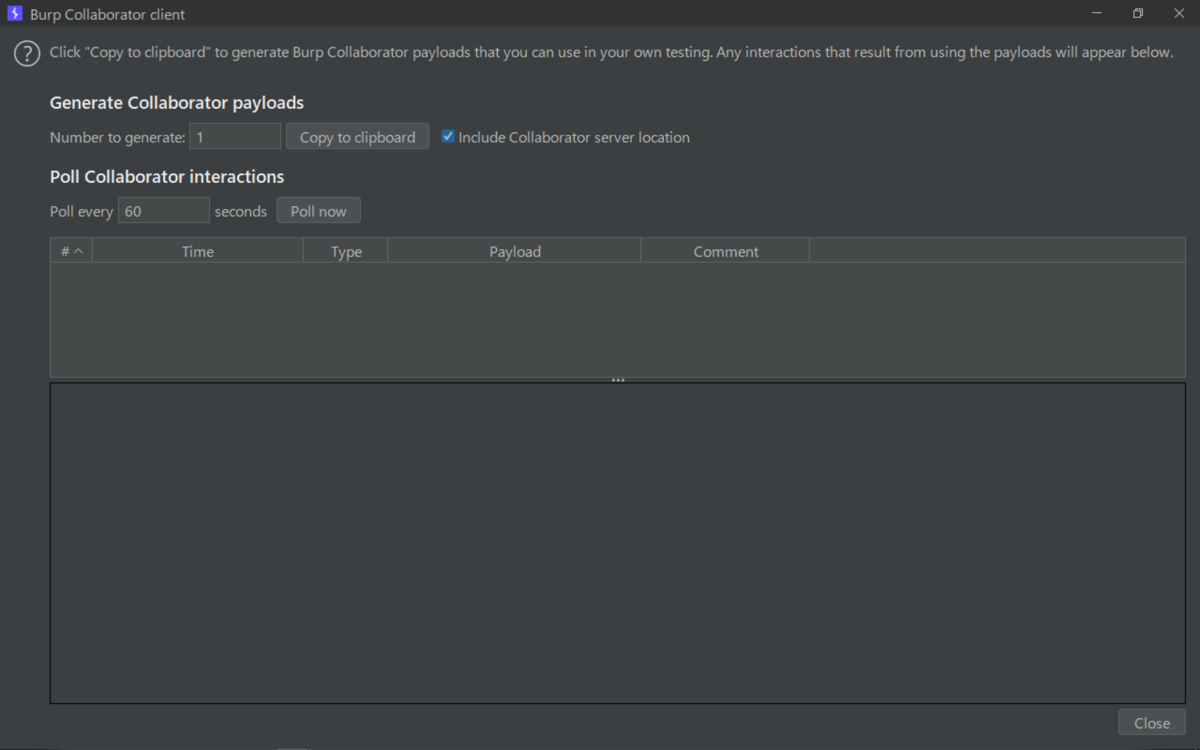1200x750 pixels.
Task: Click the split pane divider dots handle
Action: pyautogui.click(x=618, y=380)
